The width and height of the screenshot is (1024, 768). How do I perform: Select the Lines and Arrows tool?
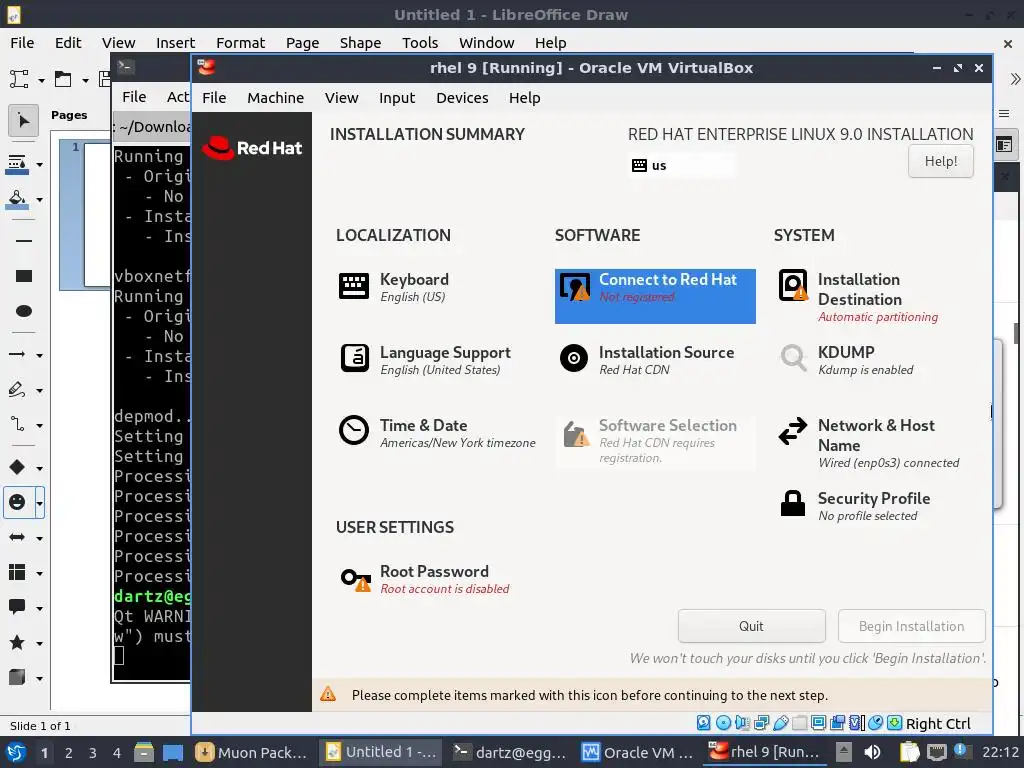tap(17, 354)
